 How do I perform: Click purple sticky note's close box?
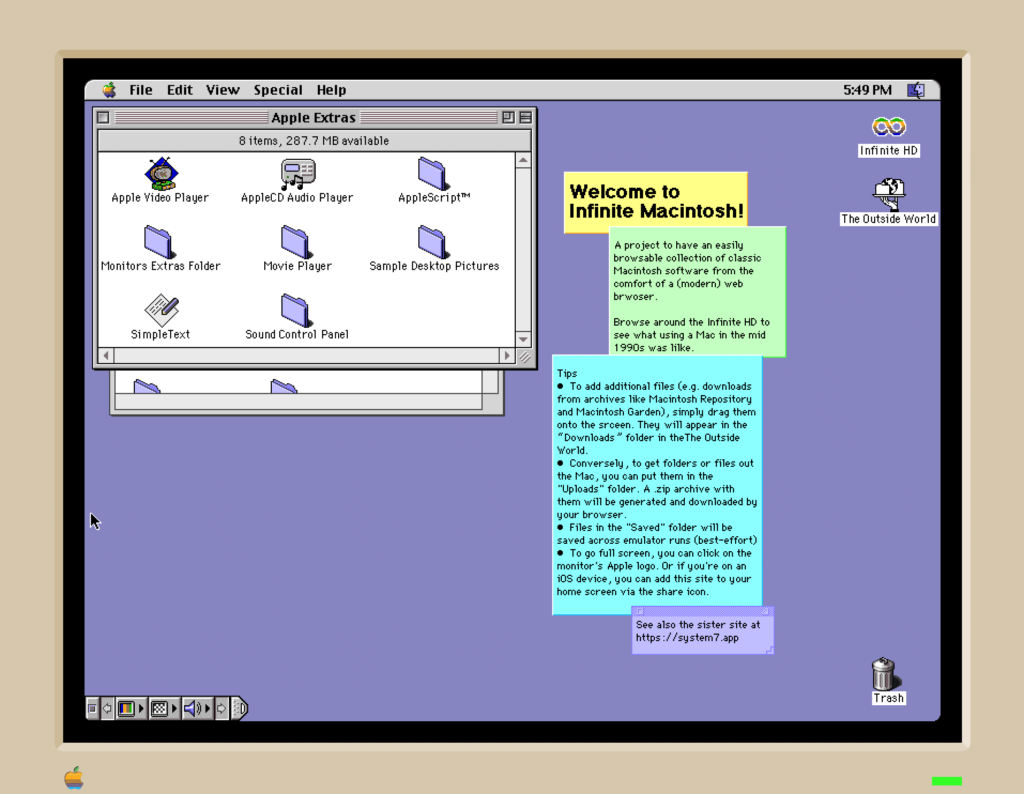[640, 612]
